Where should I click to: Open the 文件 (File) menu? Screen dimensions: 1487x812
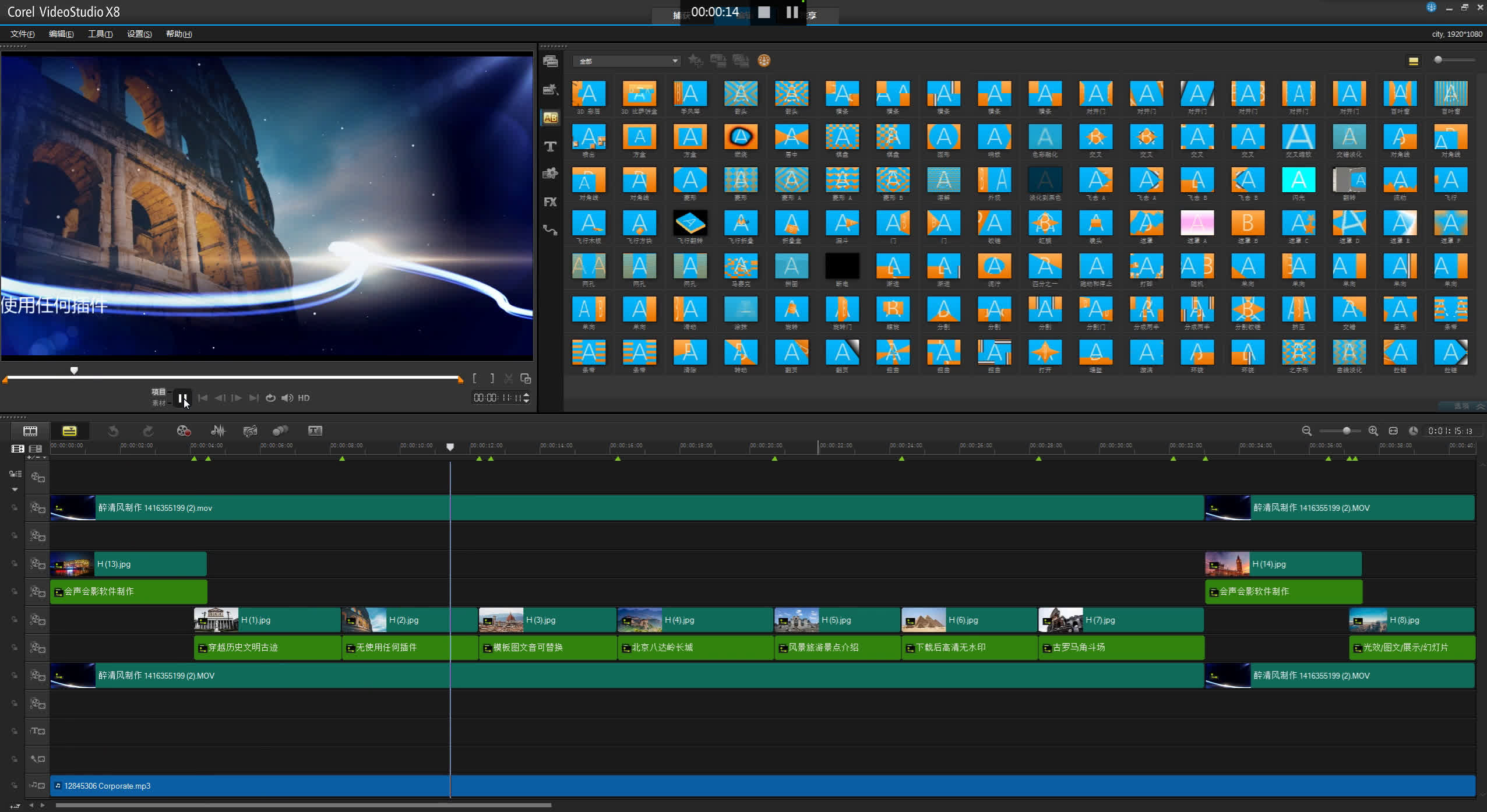[x=22, y=34]
